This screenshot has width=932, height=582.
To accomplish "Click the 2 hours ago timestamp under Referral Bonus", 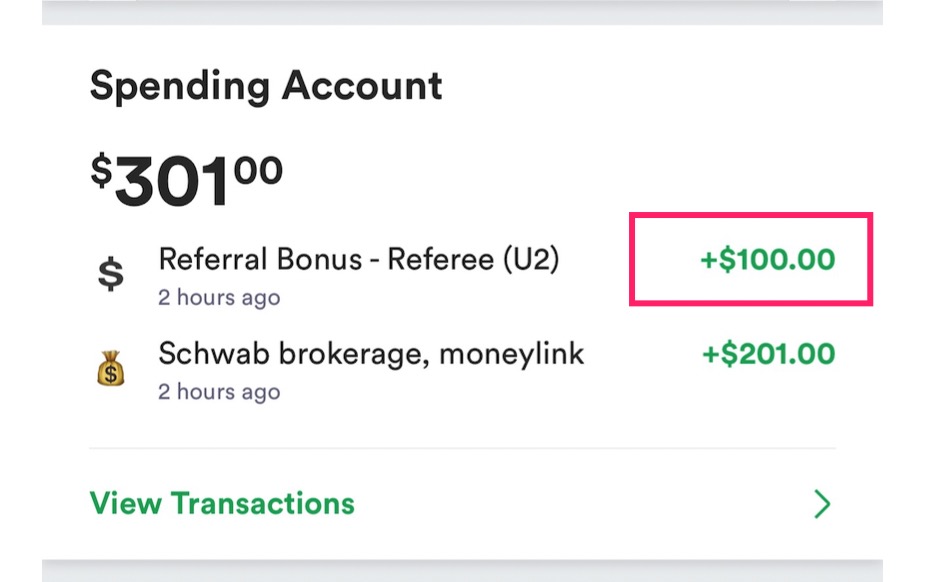I will tap(219, 296).
